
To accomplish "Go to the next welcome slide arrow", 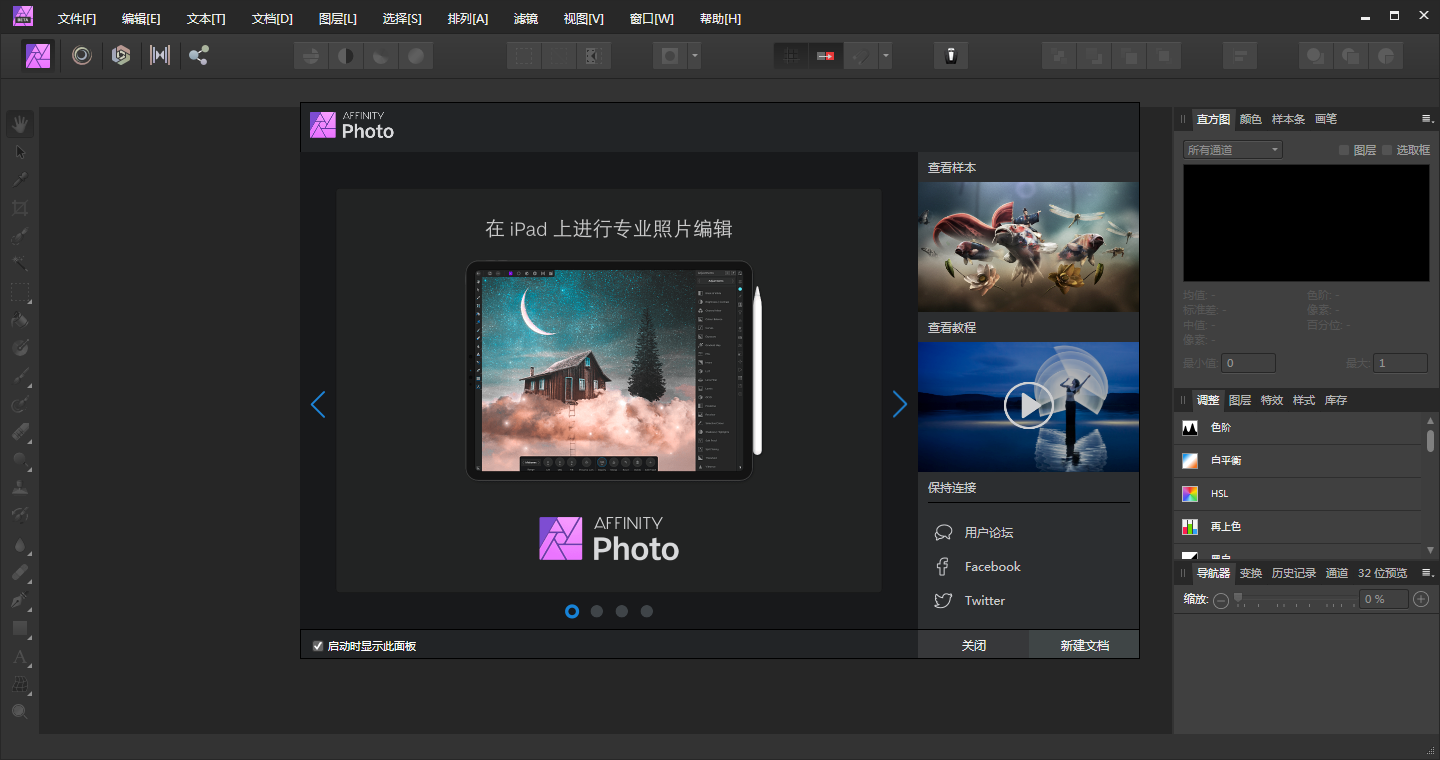I will tap(899, 404).
